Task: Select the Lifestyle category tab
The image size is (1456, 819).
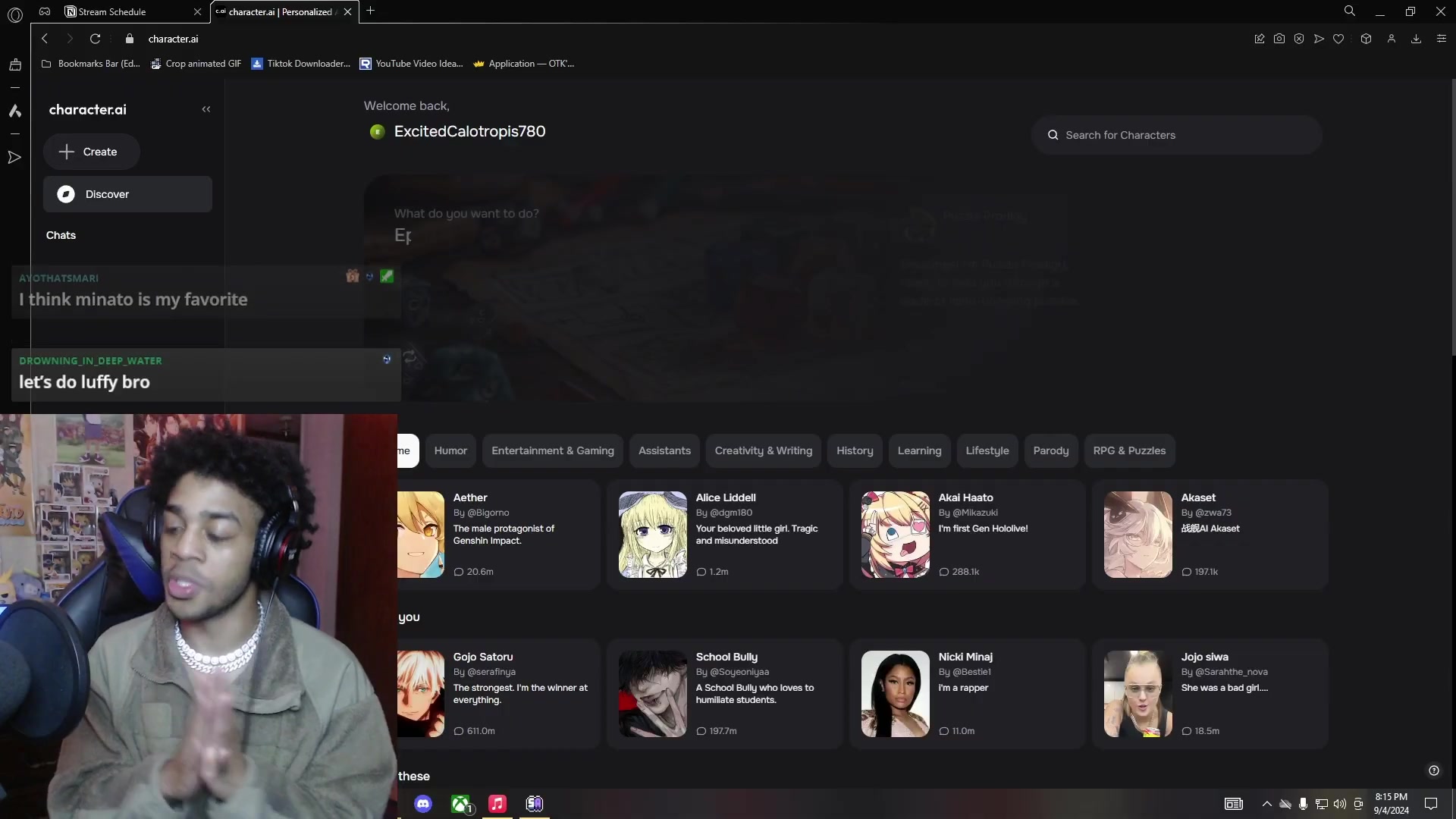Action: [987, 450]
